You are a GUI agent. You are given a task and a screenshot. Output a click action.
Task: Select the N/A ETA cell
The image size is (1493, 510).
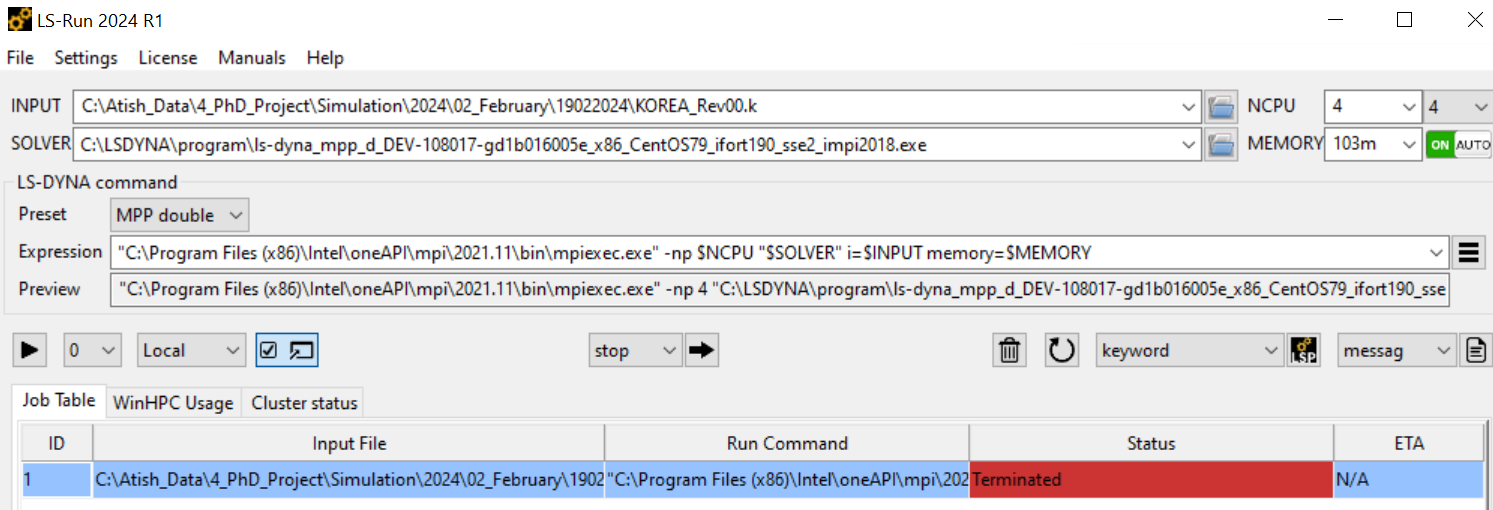1408,480
